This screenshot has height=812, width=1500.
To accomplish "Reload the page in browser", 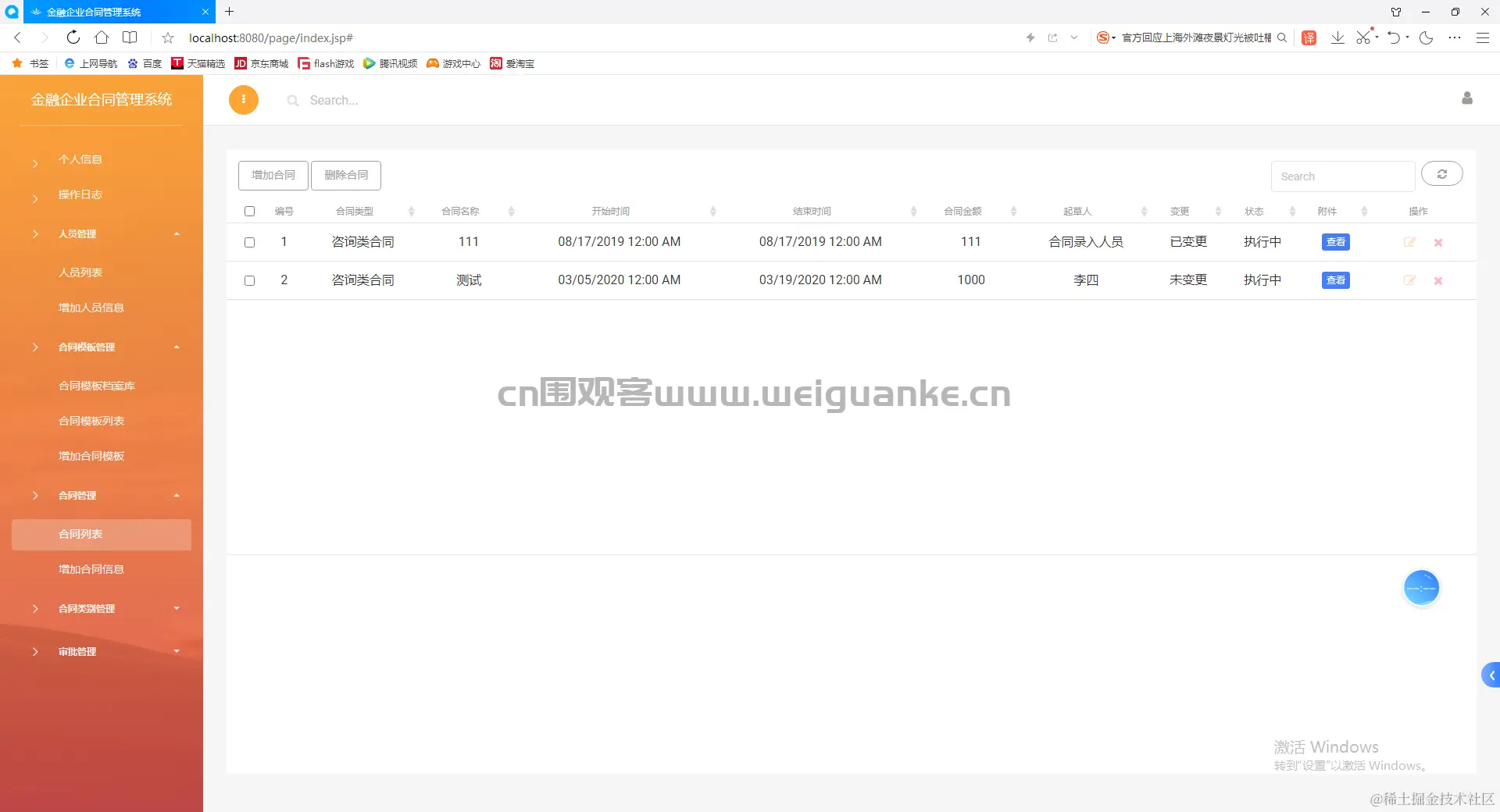I will click(73, 37).
